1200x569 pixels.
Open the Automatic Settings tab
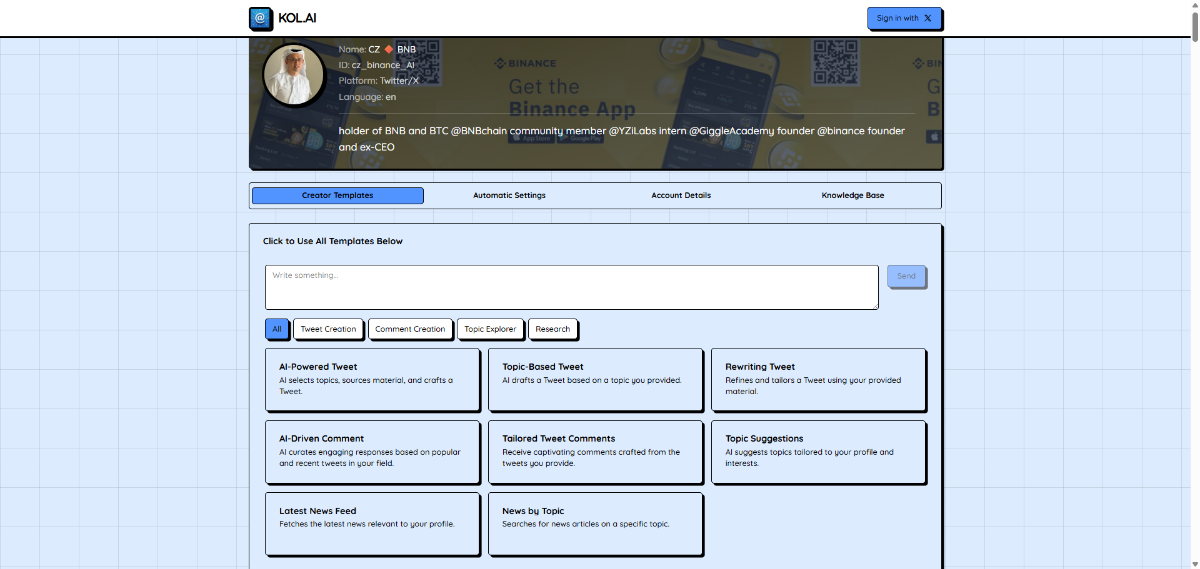(510, 195)
